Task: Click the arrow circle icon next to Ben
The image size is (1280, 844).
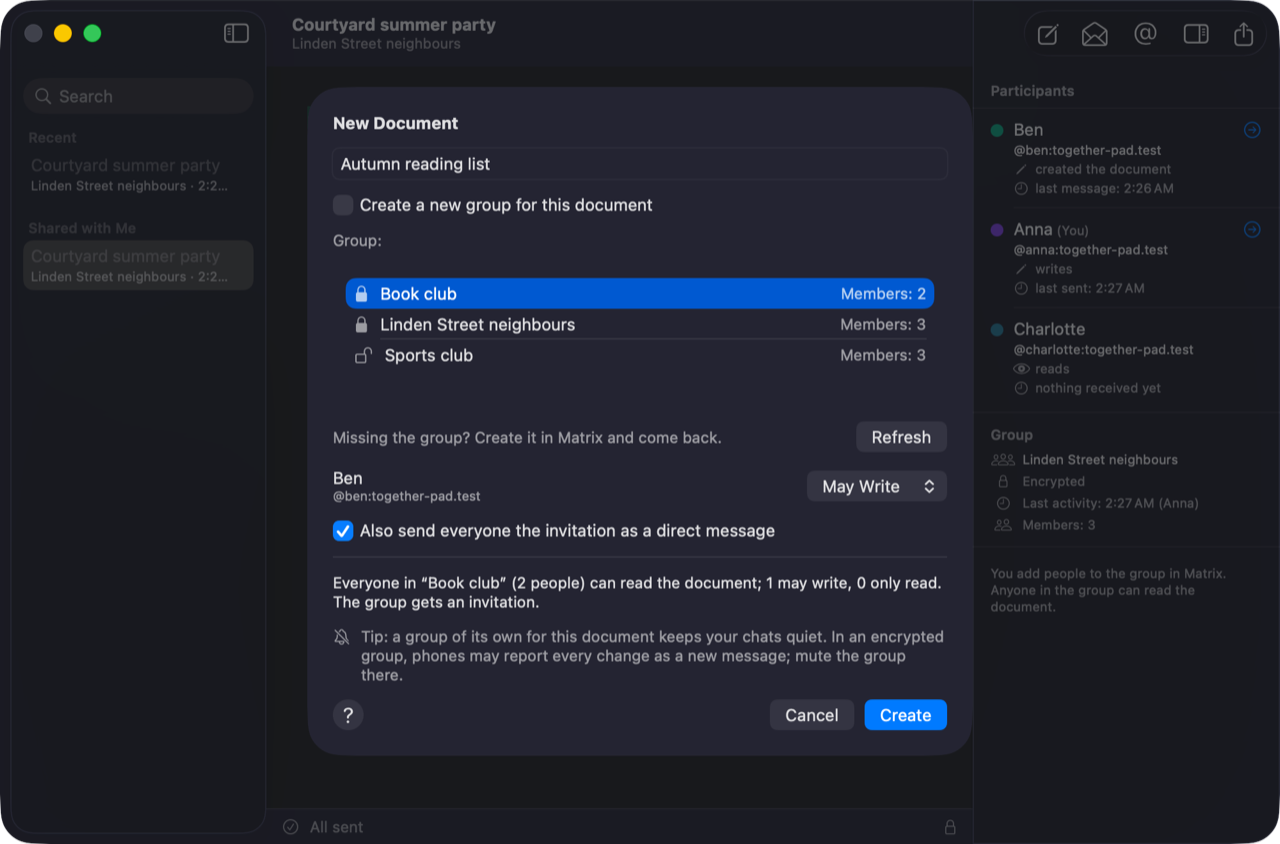Action: tap(1252, 130)
